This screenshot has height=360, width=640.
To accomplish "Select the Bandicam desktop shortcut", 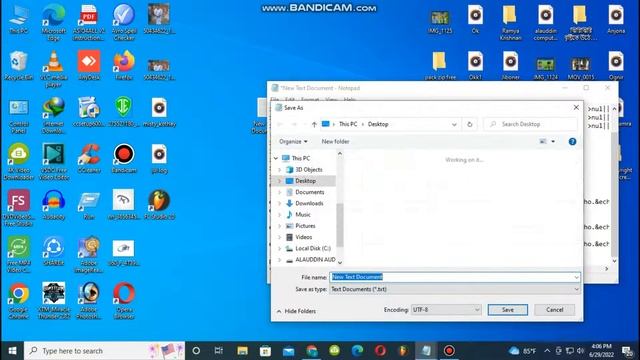I will [124, 158].
